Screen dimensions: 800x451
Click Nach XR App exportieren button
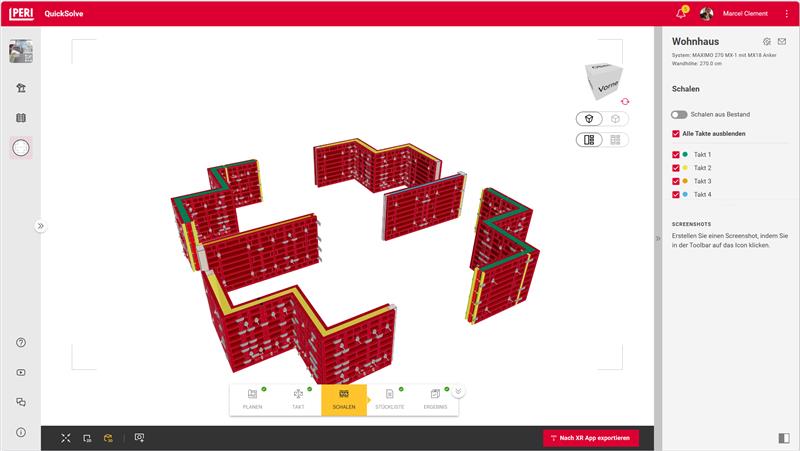[590, 438]
